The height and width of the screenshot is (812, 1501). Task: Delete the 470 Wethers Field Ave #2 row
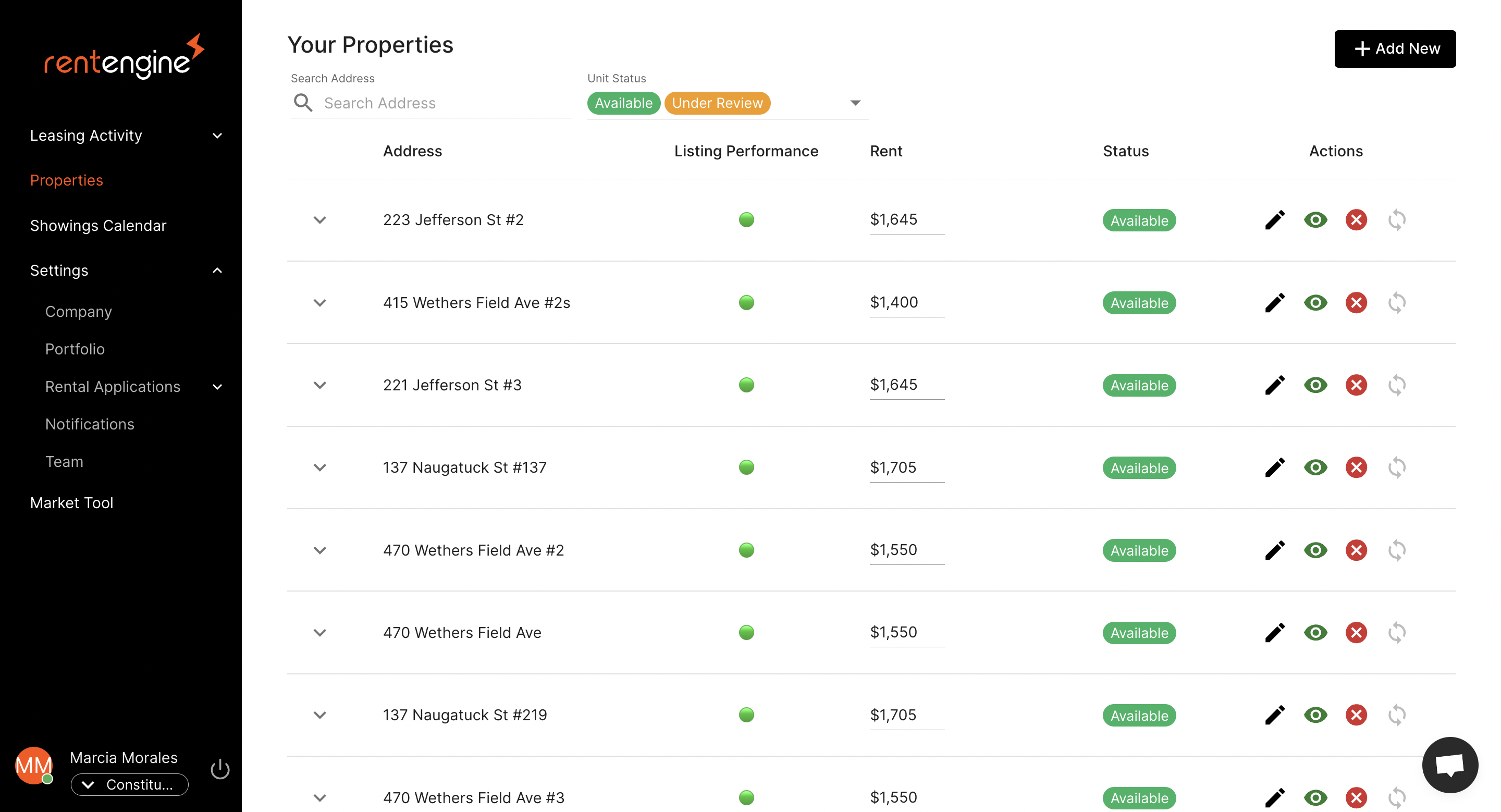1356,550
